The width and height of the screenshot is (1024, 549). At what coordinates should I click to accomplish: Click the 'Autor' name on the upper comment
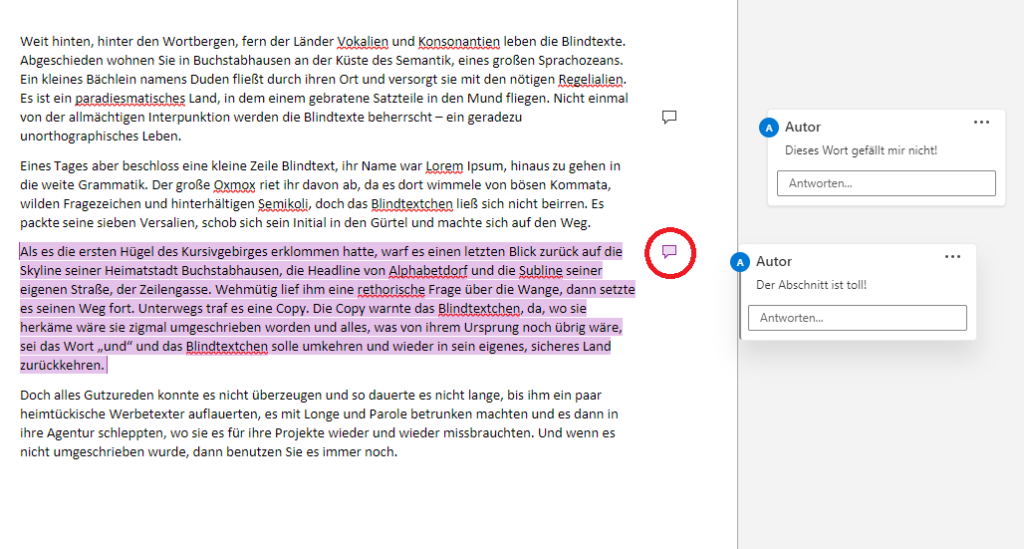coord(803,127)
